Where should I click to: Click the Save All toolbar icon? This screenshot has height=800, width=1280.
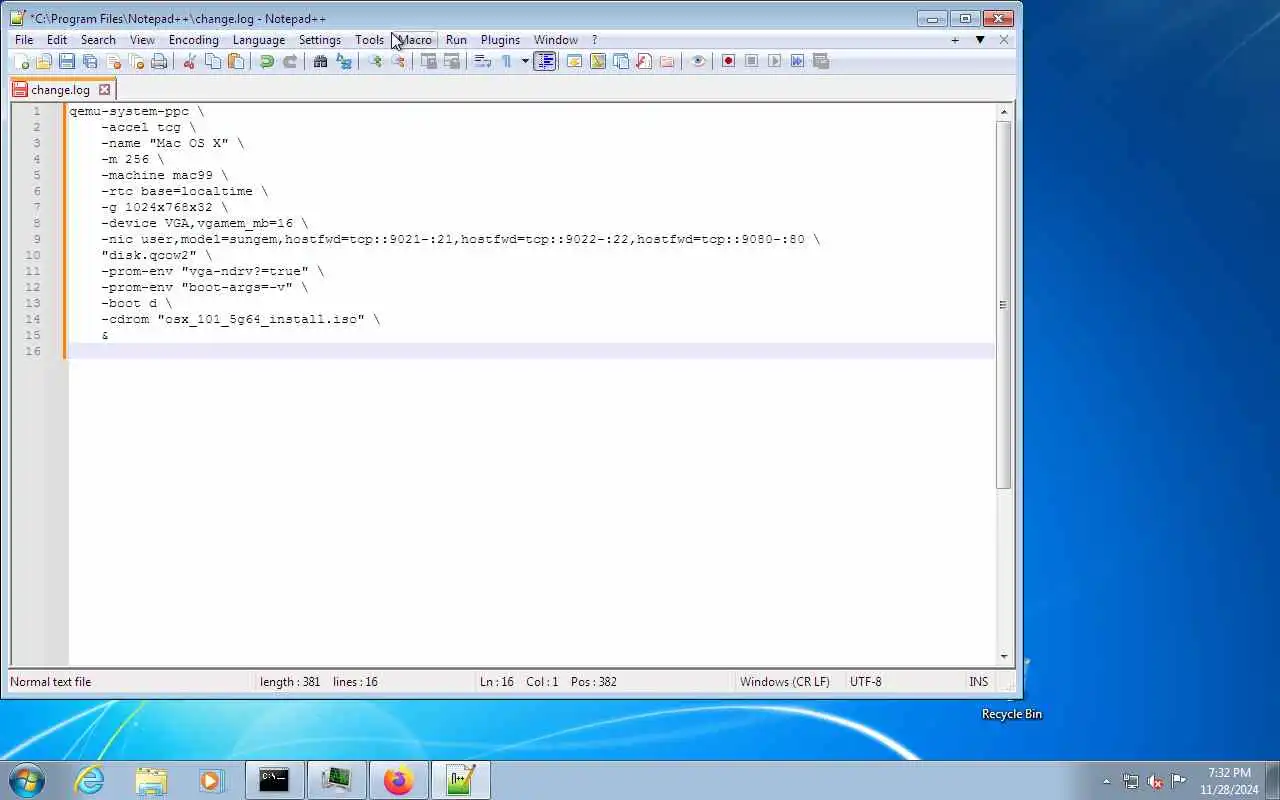[x=89, y=61]
